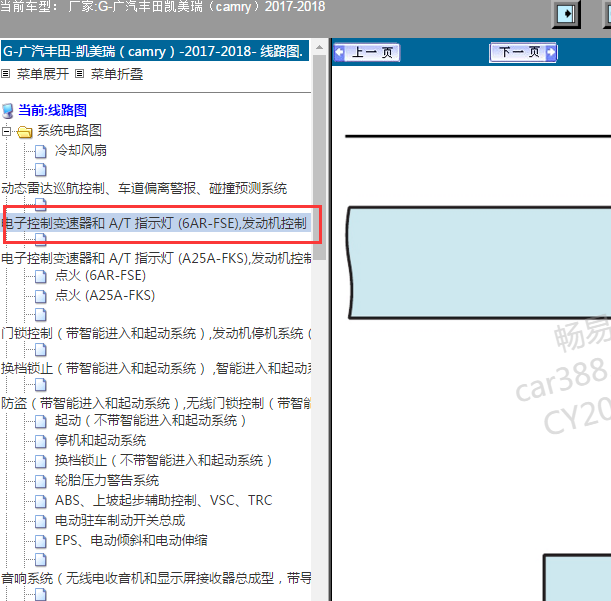Click the panel toggle arrow icon in header
The width and height of the screenshot is (611, 601).
[566, 14]
